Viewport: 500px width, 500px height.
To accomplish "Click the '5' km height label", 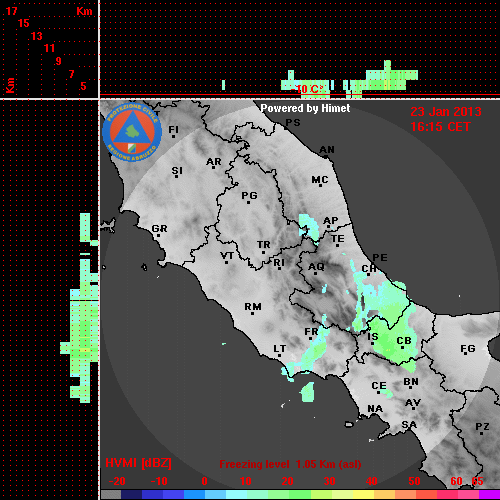I will [x=83, y=86].
